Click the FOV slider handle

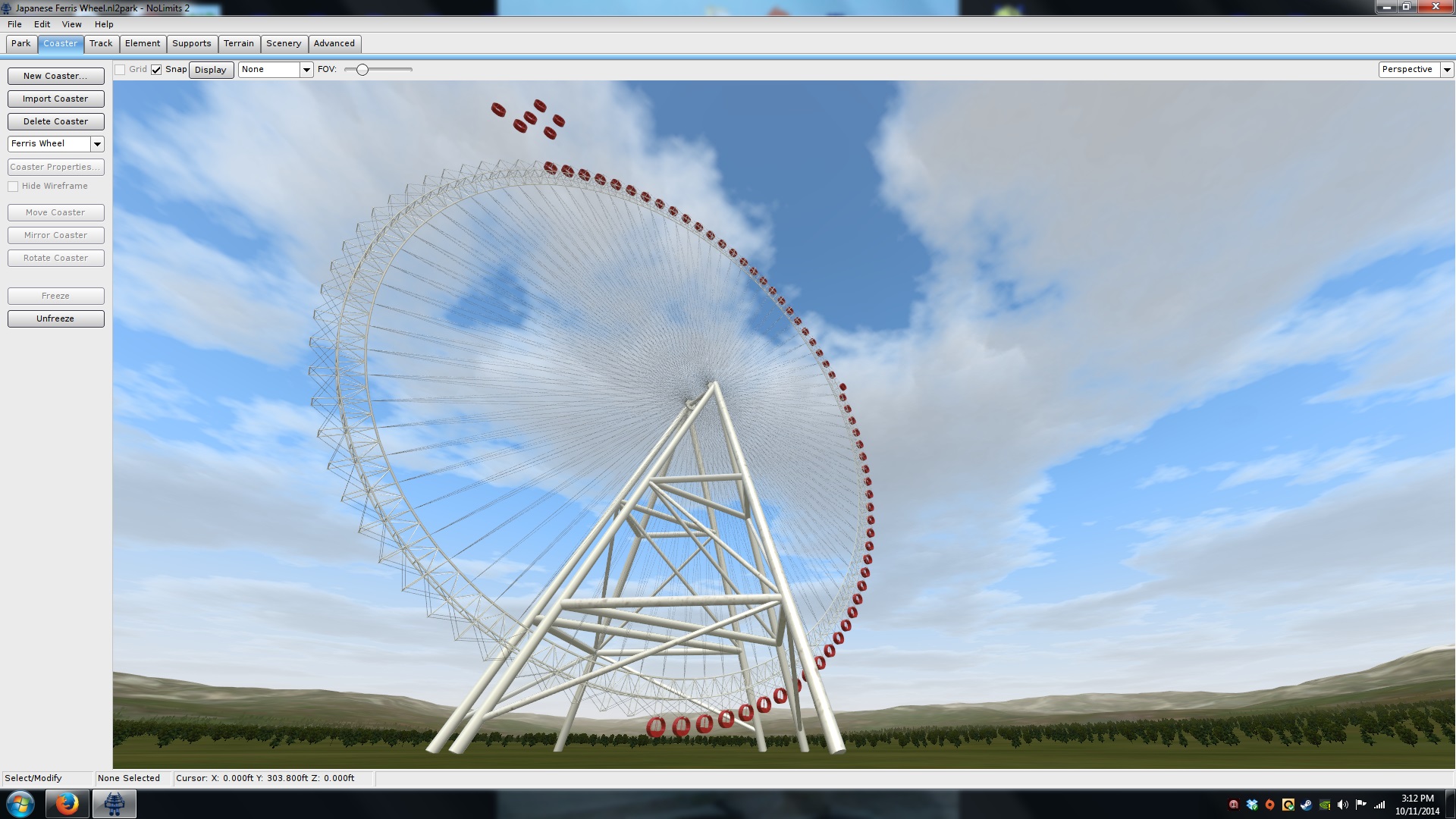(362, 70)
